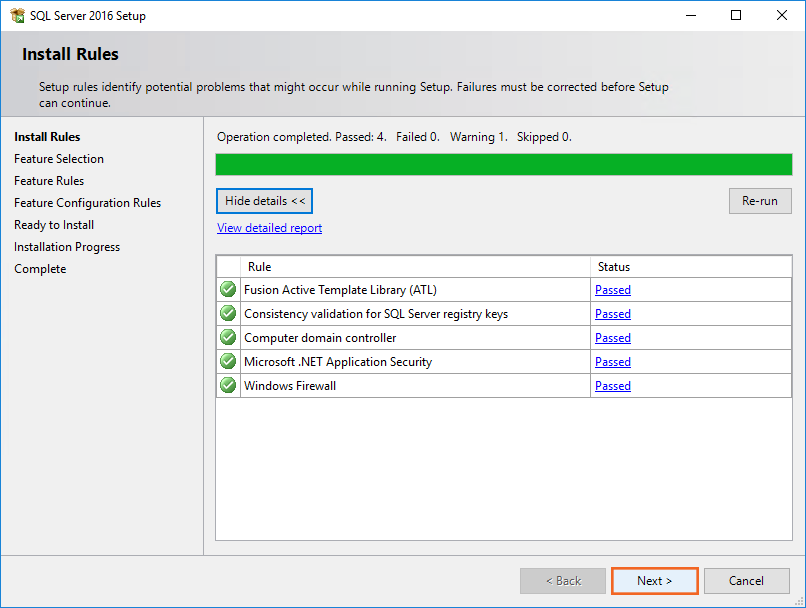View Passed result for .NET Application Security
This screenshot has width=806, height=608.
[612, 362]
